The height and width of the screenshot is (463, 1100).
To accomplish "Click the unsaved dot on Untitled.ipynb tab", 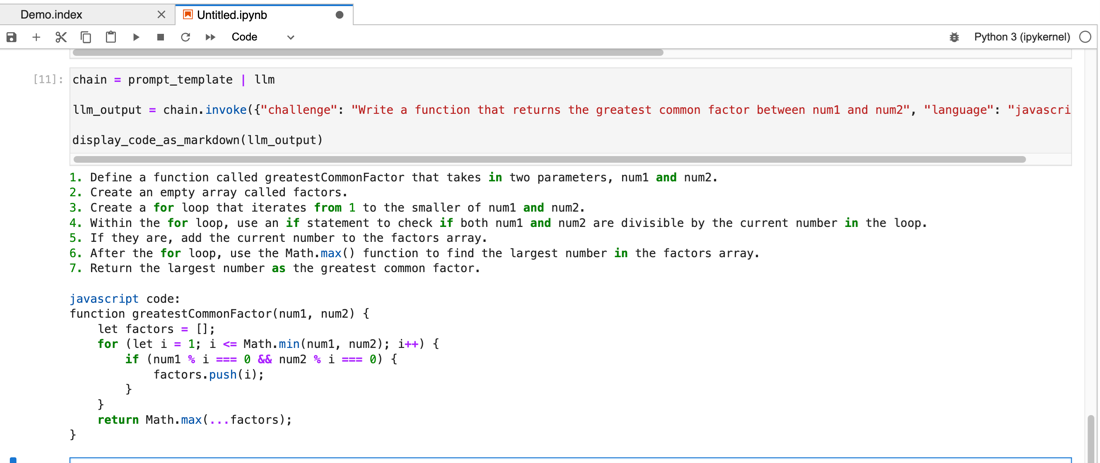I will tap(339, 15).
